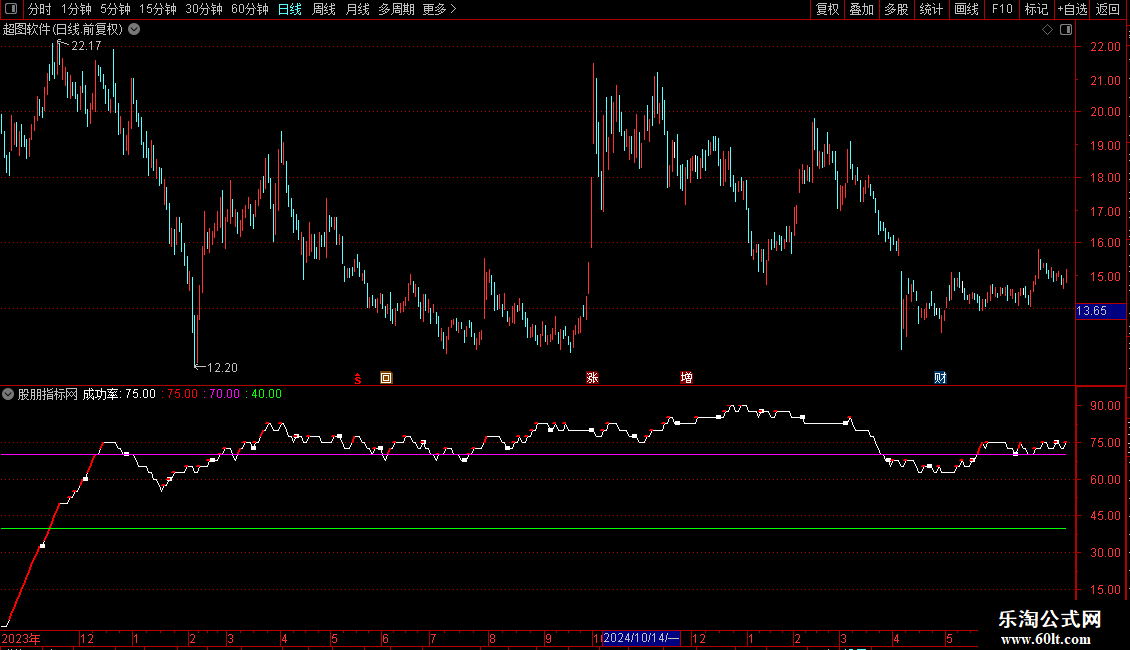Viewport: 1130px width, 650px height.
Task: Select the 1分钟 period
Action: point(76,9)
